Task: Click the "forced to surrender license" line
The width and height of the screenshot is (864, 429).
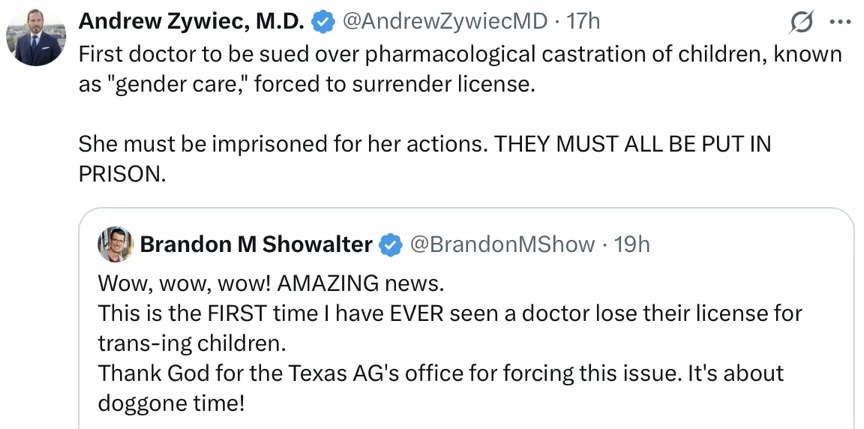Action: (307, 84)
